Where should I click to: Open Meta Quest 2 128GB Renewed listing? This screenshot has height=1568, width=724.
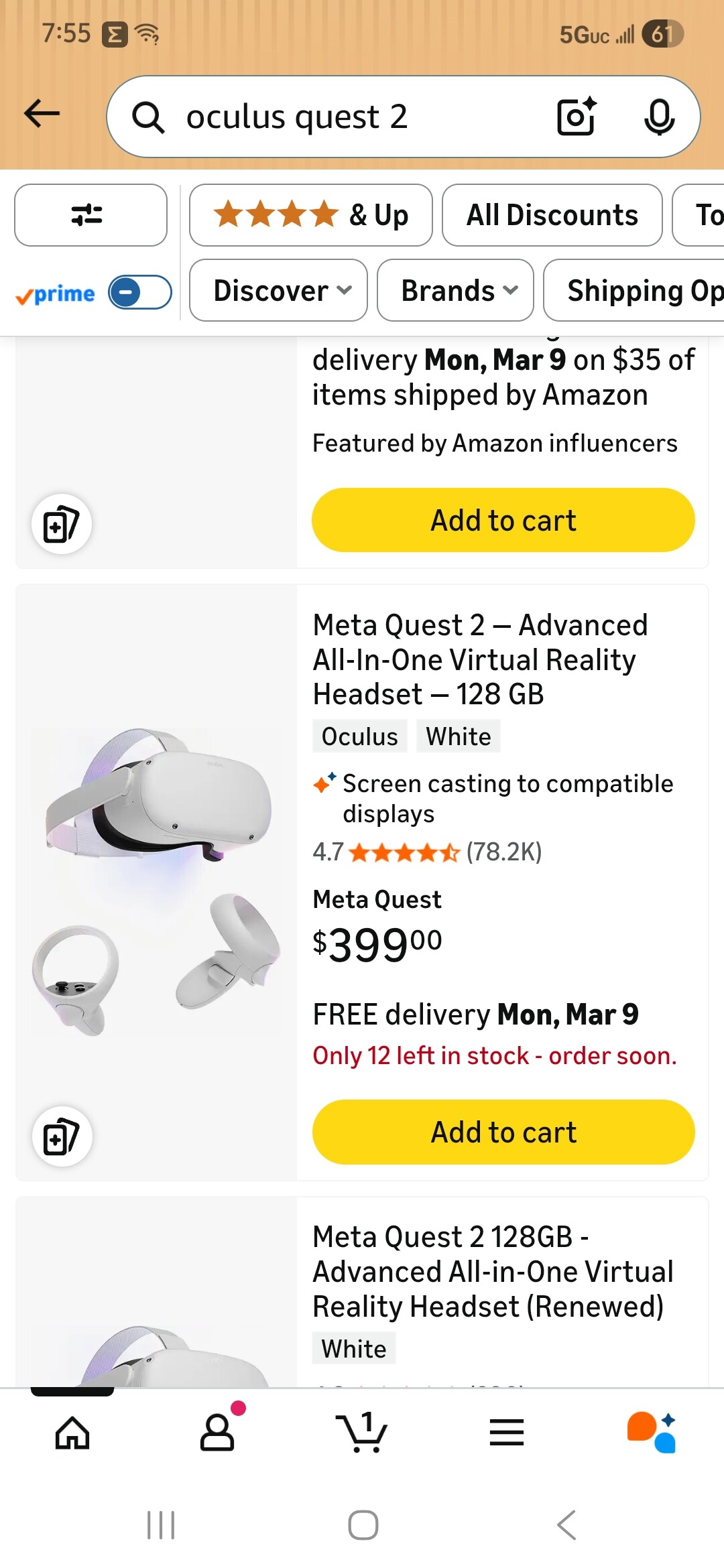[493, 1271]
